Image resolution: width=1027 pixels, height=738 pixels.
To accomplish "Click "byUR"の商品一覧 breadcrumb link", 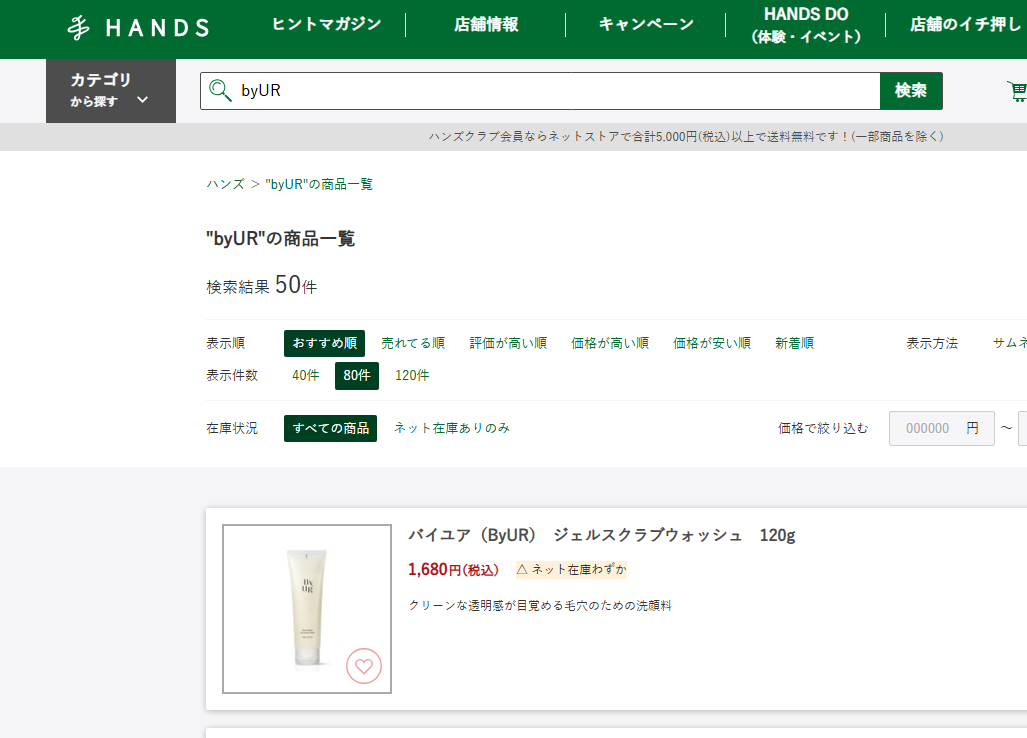I will pos(319,184).
